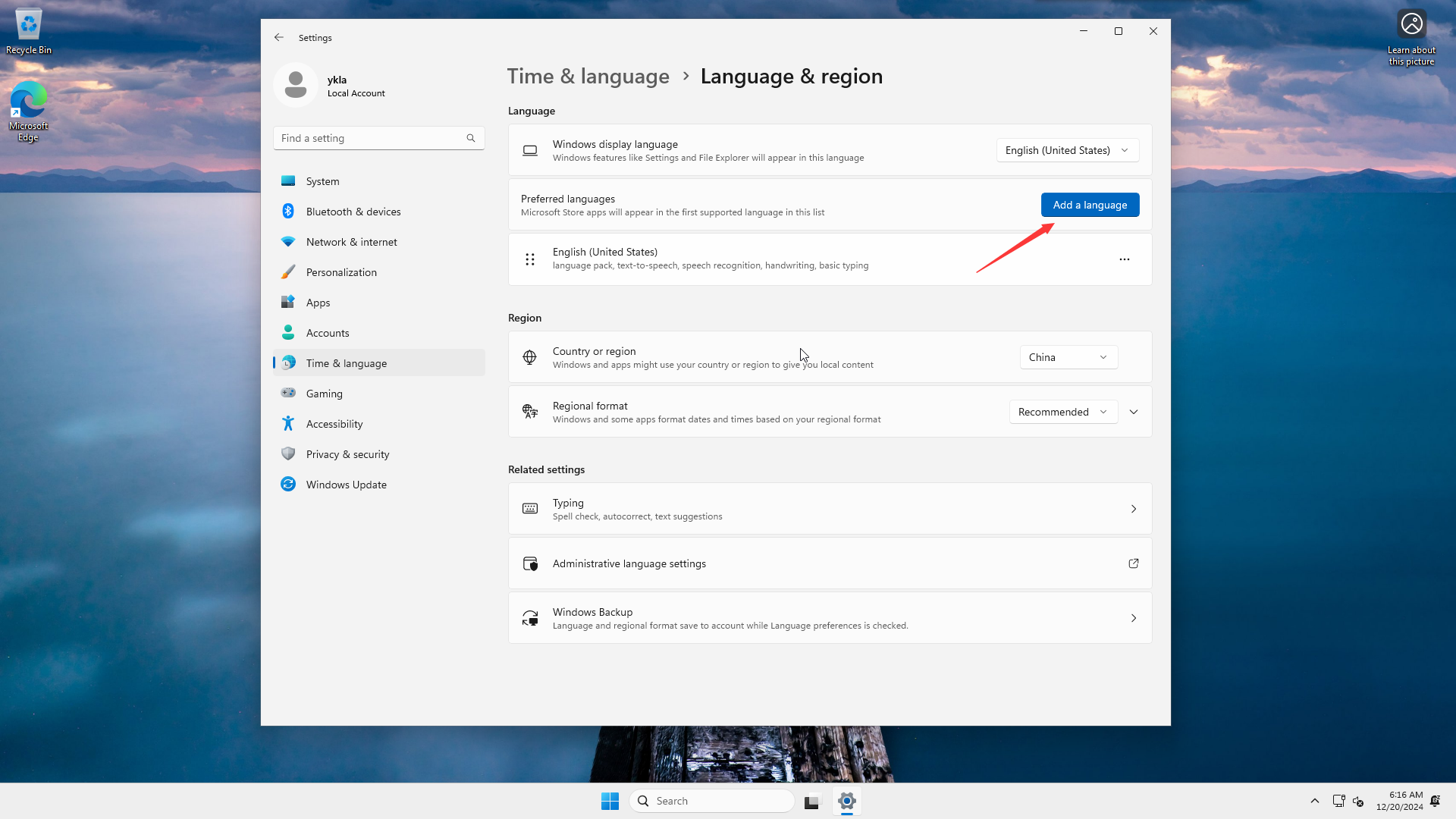Click the Regional format icon
The height and width of the screenshot is (819, 1456).
tap(530, 412)
